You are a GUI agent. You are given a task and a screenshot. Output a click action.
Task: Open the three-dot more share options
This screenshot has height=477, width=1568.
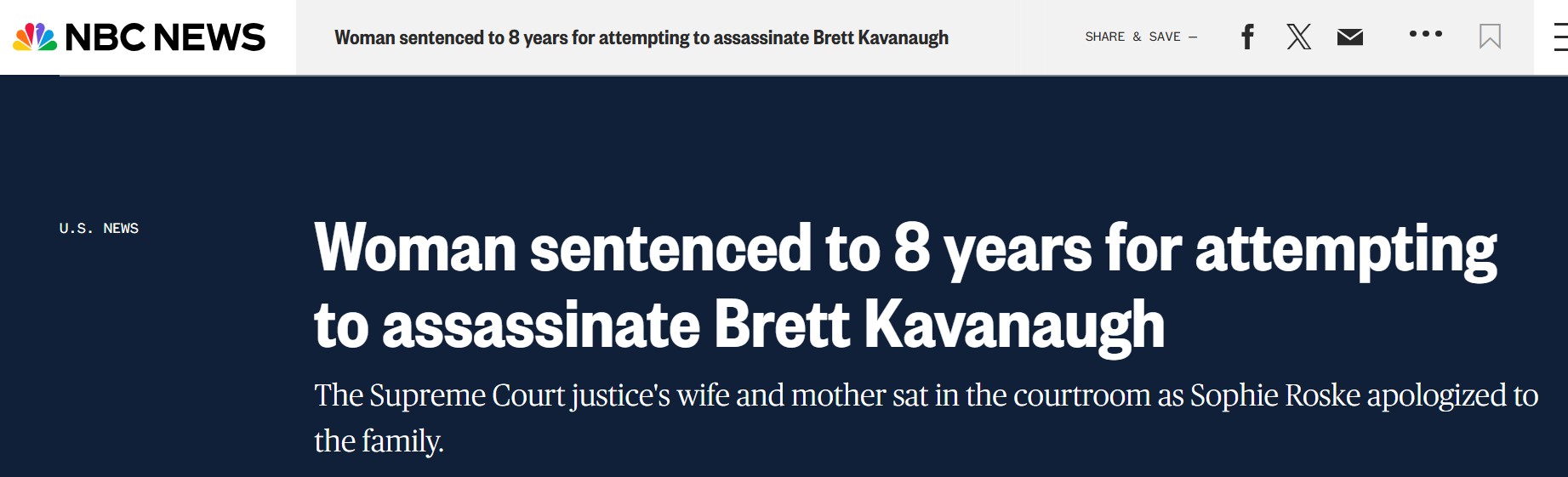pyautogui.click(x=1425, y=34)
